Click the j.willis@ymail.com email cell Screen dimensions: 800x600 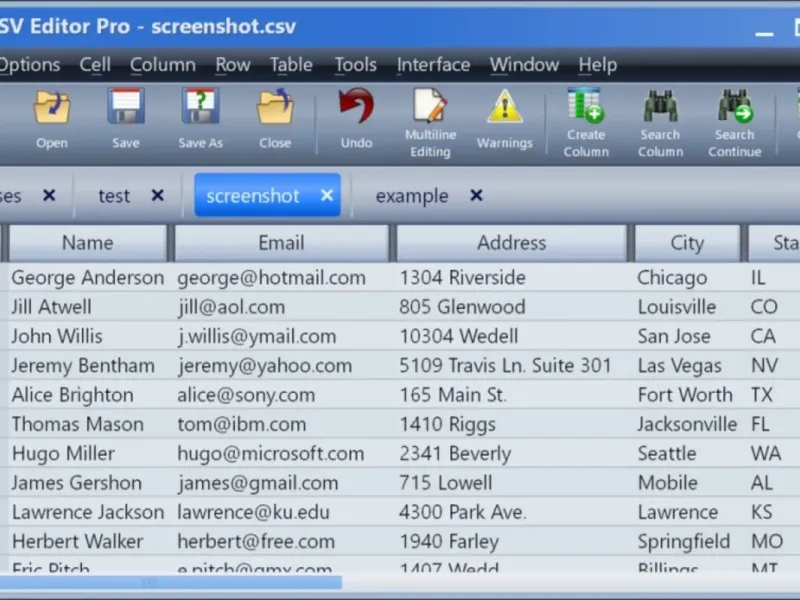tap(284, 336)
